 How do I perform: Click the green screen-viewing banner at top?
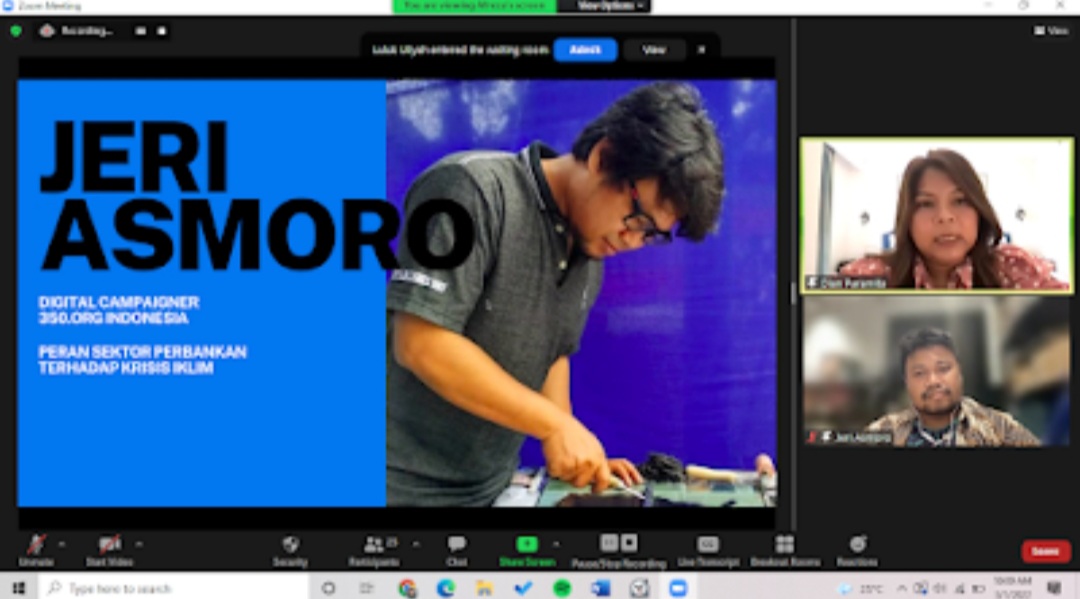coord(475,6)
